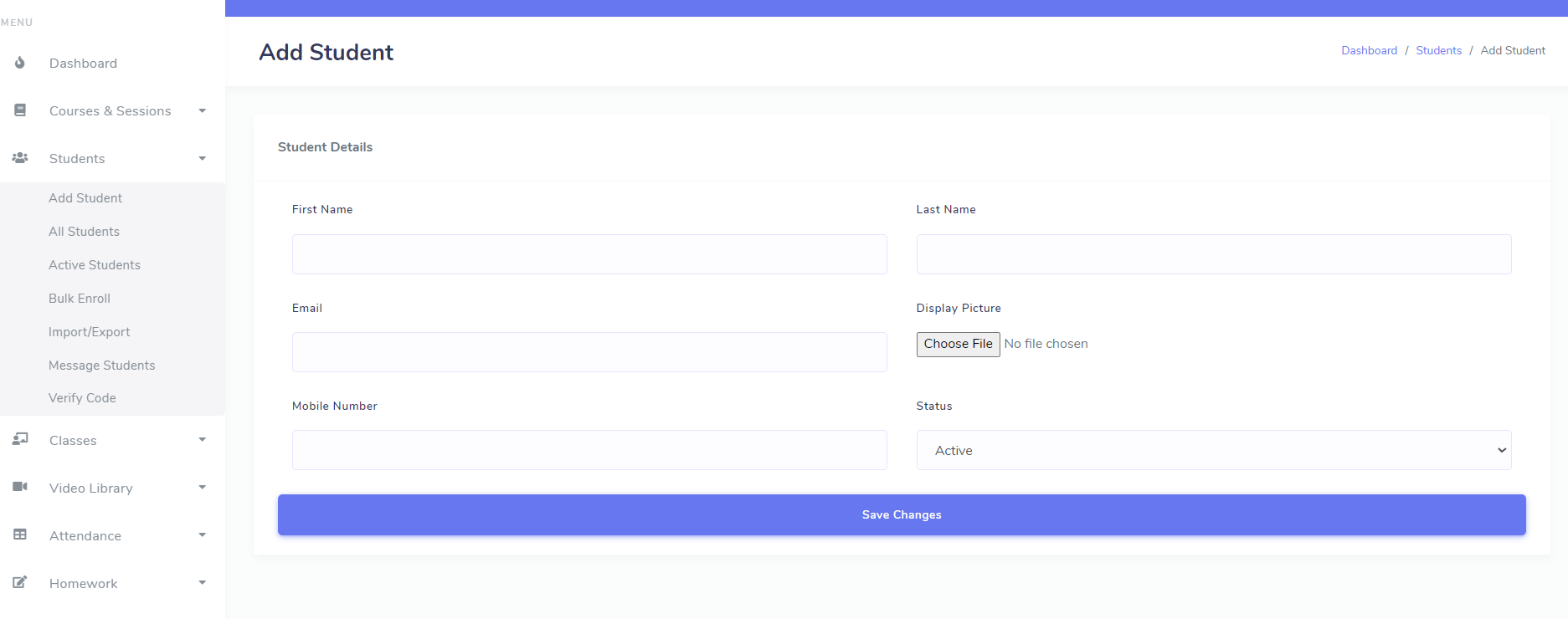
Task: Click the Dashboard flame icon
Action: (x=20, y=63)
